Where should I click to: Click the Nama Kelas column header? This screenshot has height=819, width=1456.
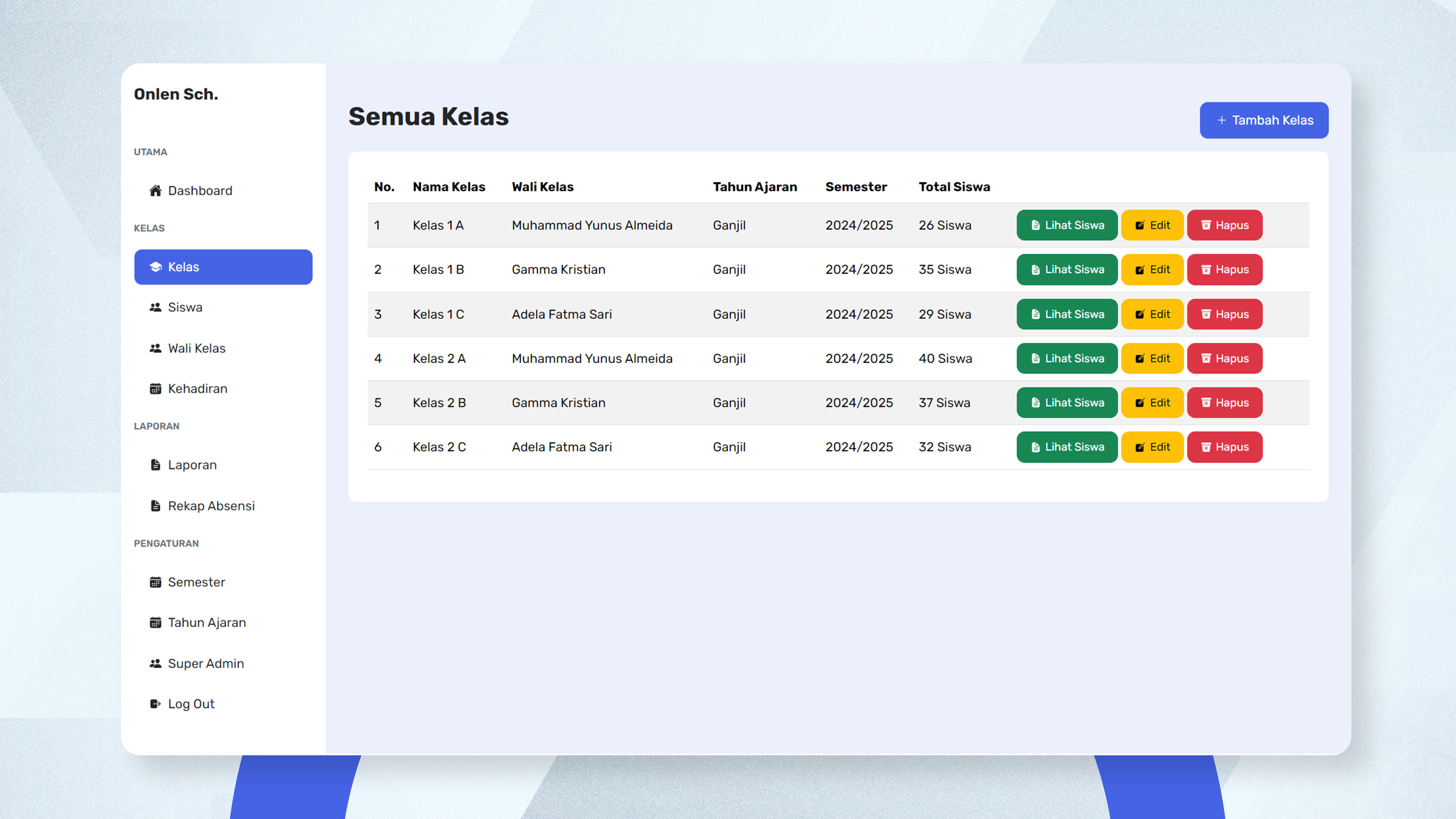(x=449, y=187)
